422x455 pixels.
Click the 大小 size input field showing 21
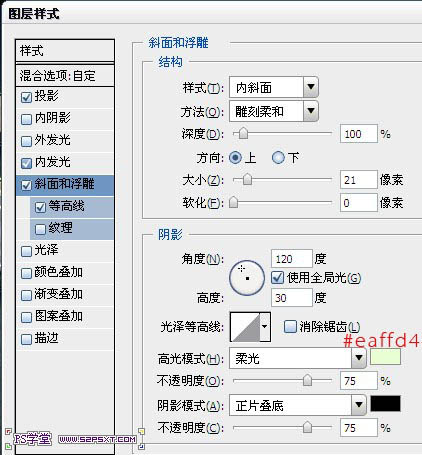(359, 180)
